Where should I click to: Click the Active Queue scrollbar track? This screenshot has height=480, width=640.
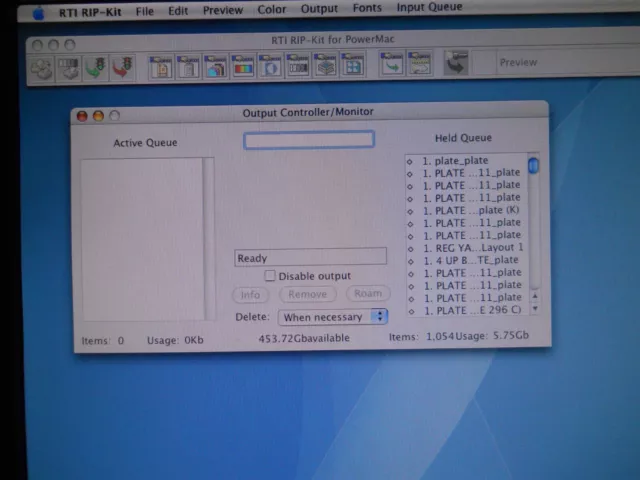tap(209, 239)
